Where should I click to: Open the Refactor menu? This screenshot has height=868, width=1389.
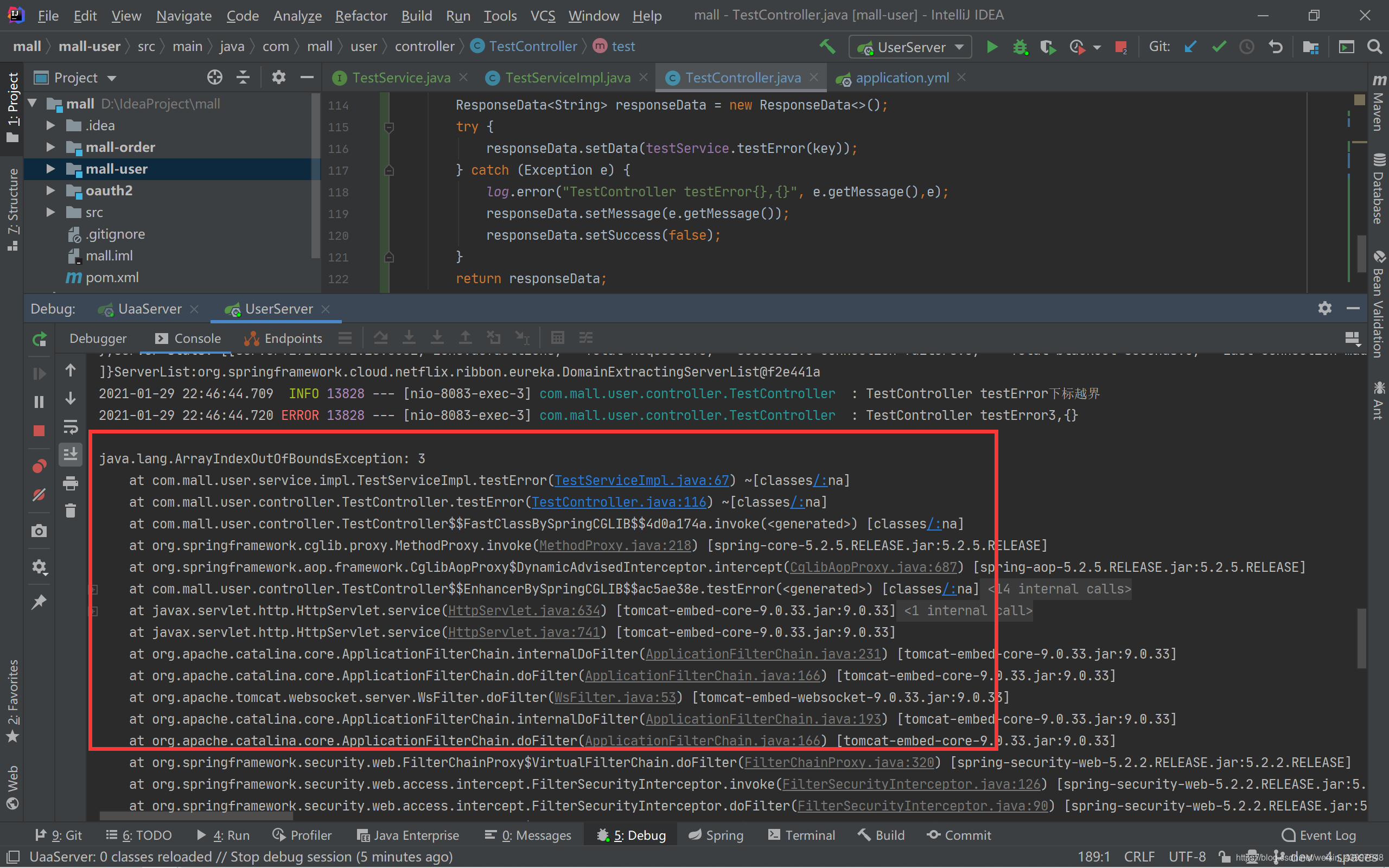click(x=361, y=16)
